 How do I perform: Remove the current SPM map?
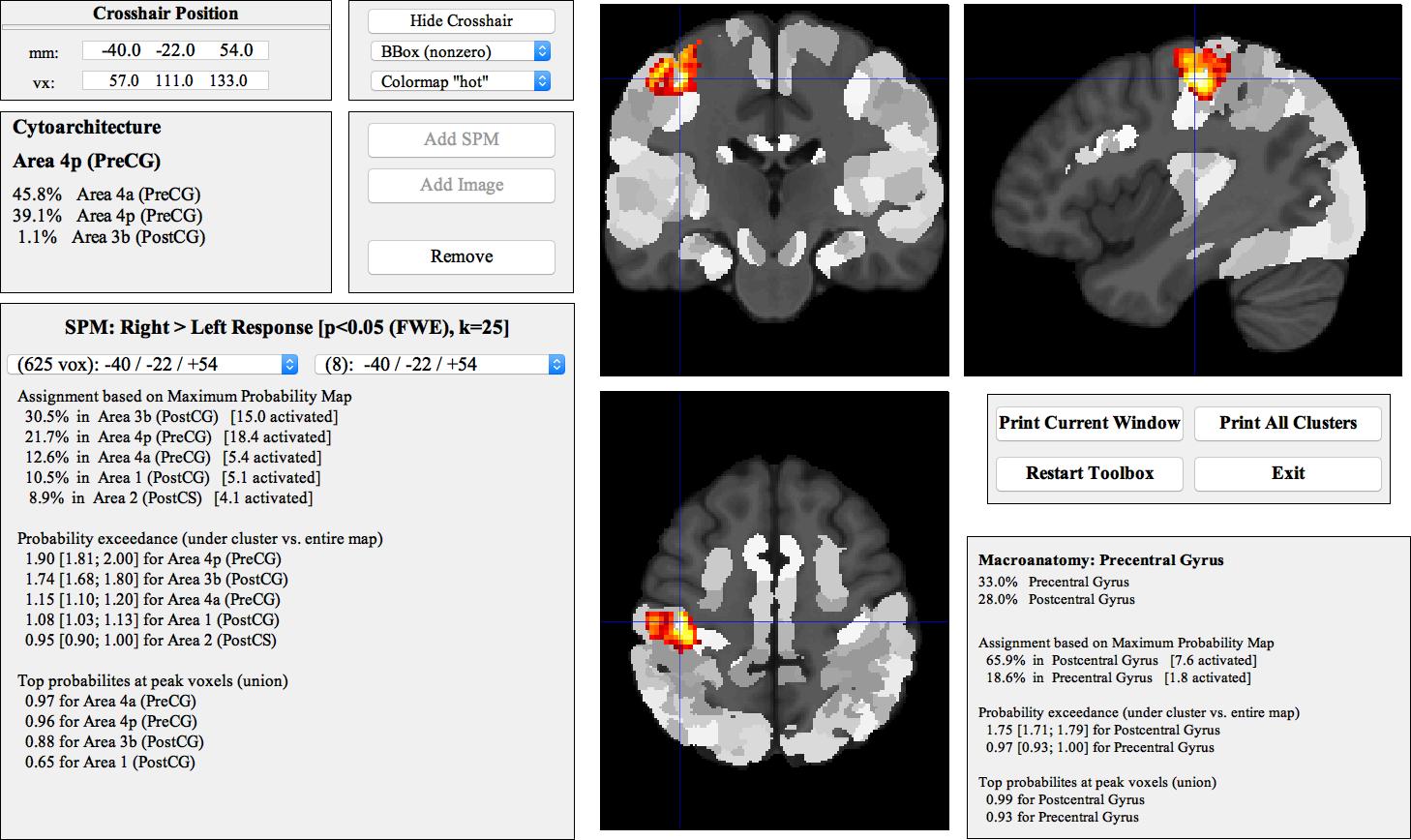(x=461, y=256)
